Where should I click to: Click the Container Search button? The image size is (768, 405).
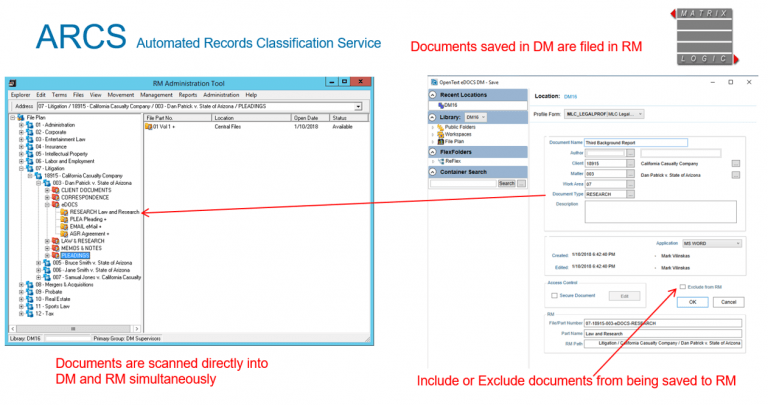click(506, 184)
